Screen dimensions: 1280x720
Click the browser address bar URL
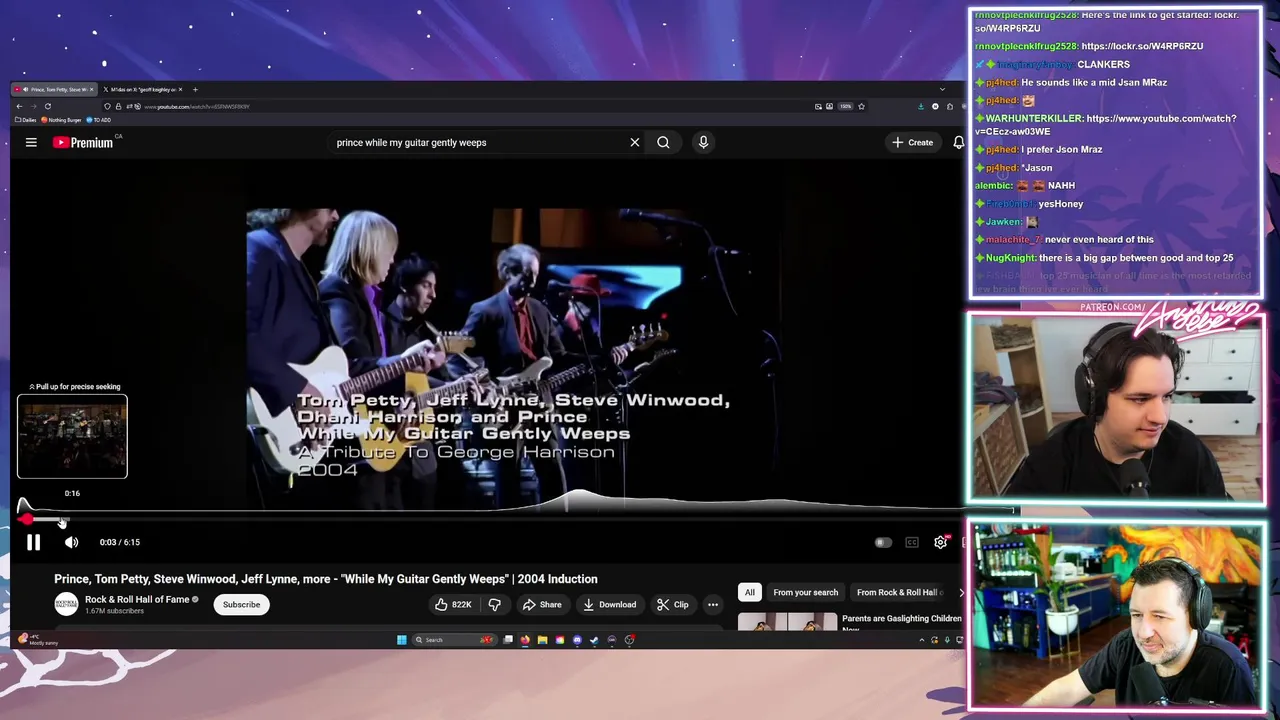[x=197, y=106]
